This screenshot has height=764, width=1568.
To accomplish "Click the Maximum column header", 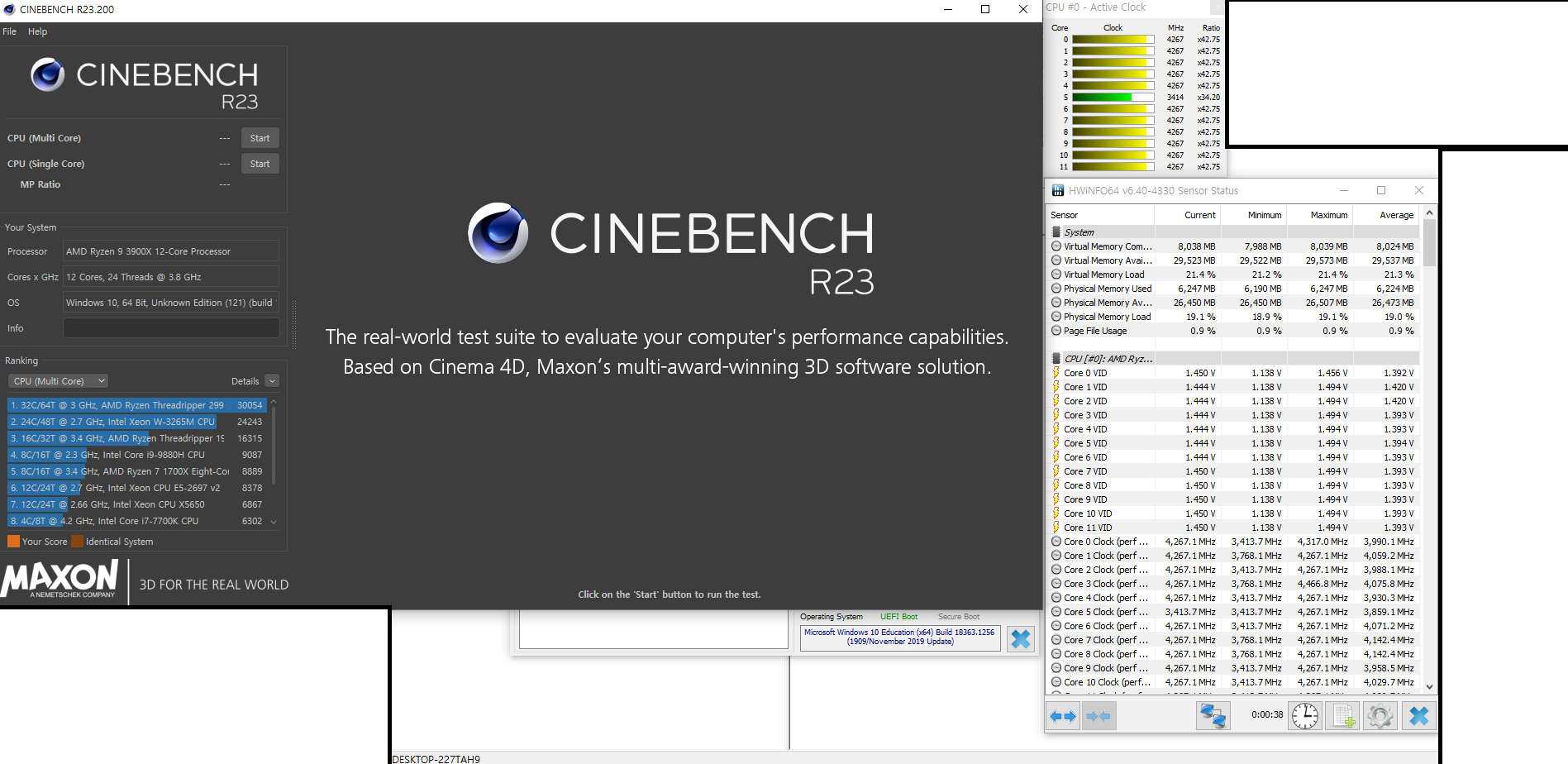I will (x=1319, y=215).
